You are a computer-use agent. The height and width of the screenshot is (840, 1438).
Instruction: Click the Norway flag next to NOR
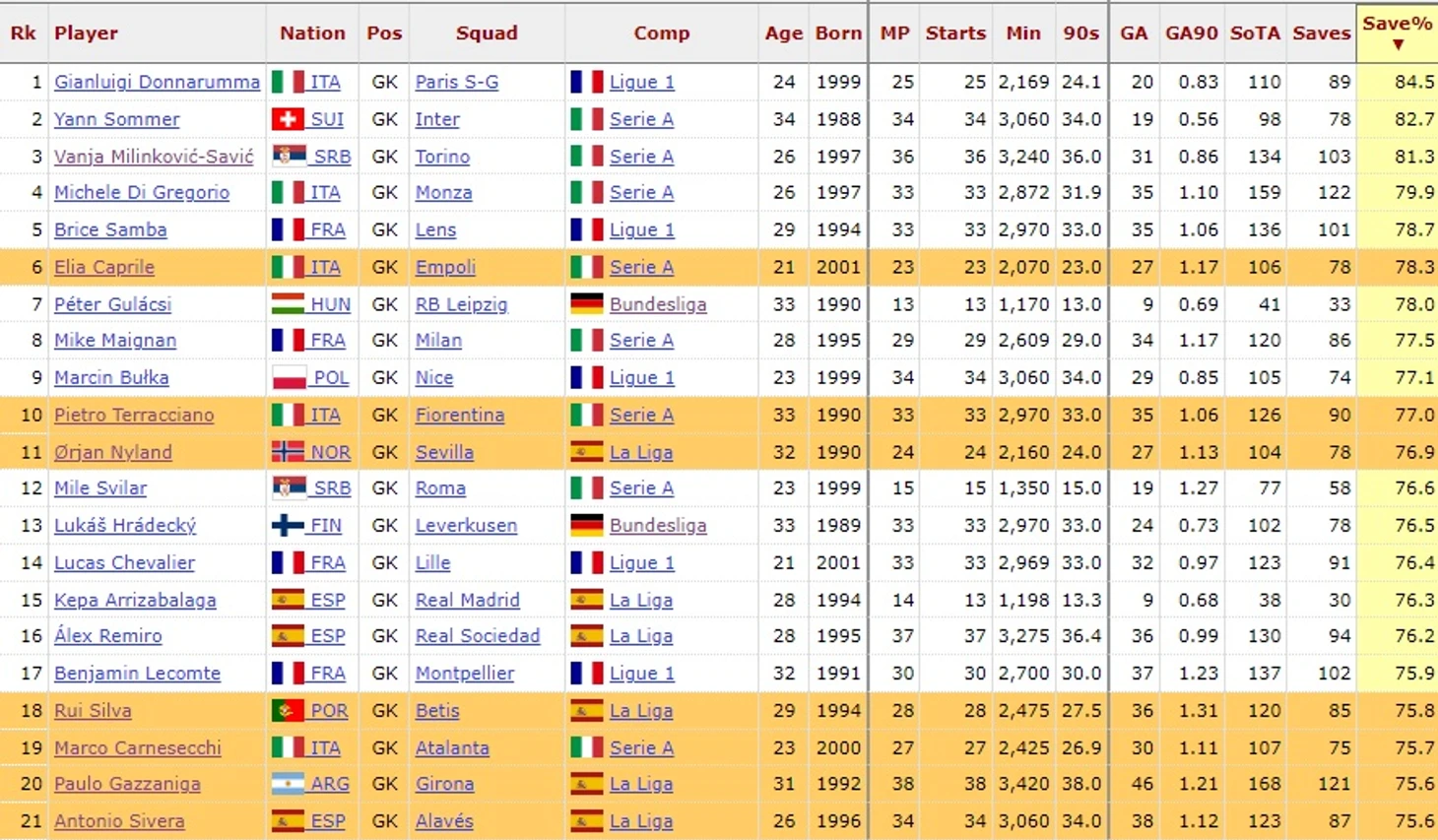point(288,452)
